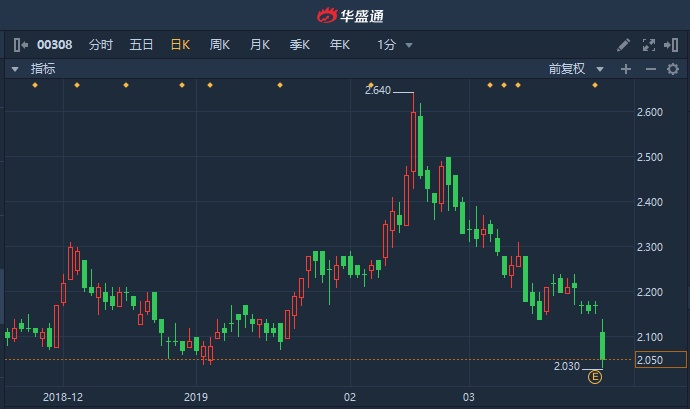
Task: Click the tallest red candle at the peak
Action: (x=413, y=142)
